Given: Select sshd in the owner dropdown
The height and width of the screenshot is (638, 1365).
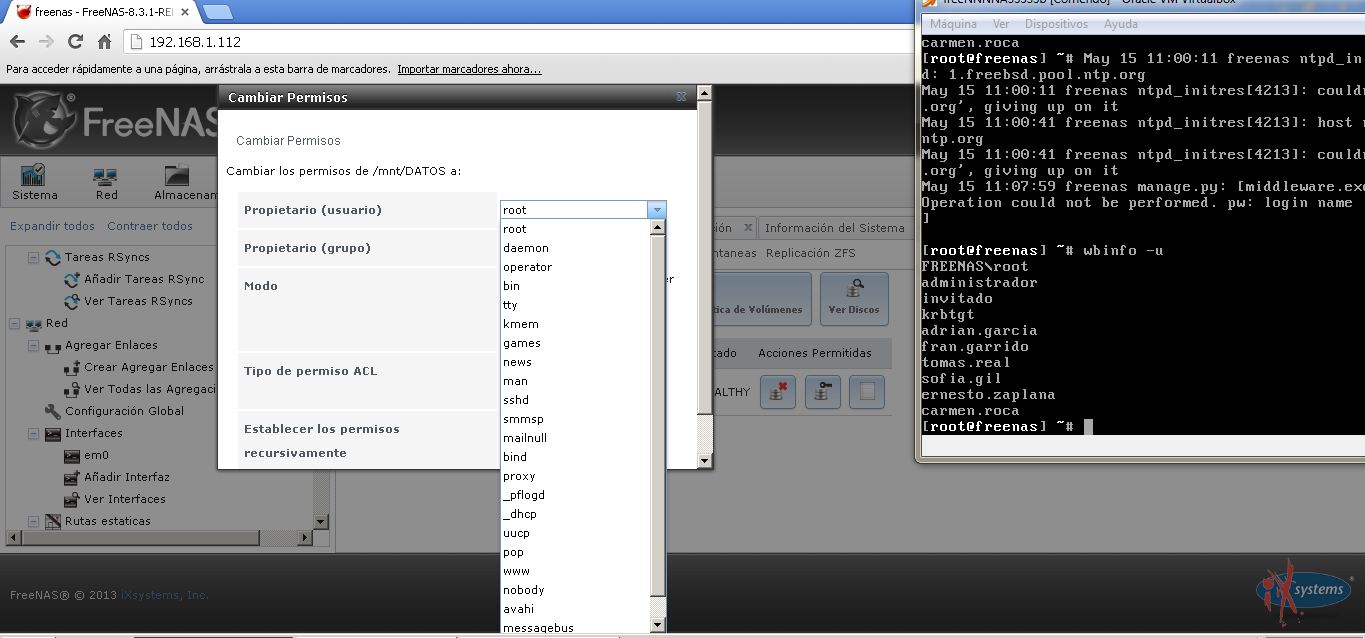Looking at the screenshot, I should pyautogui.click(x=575, y=400).
